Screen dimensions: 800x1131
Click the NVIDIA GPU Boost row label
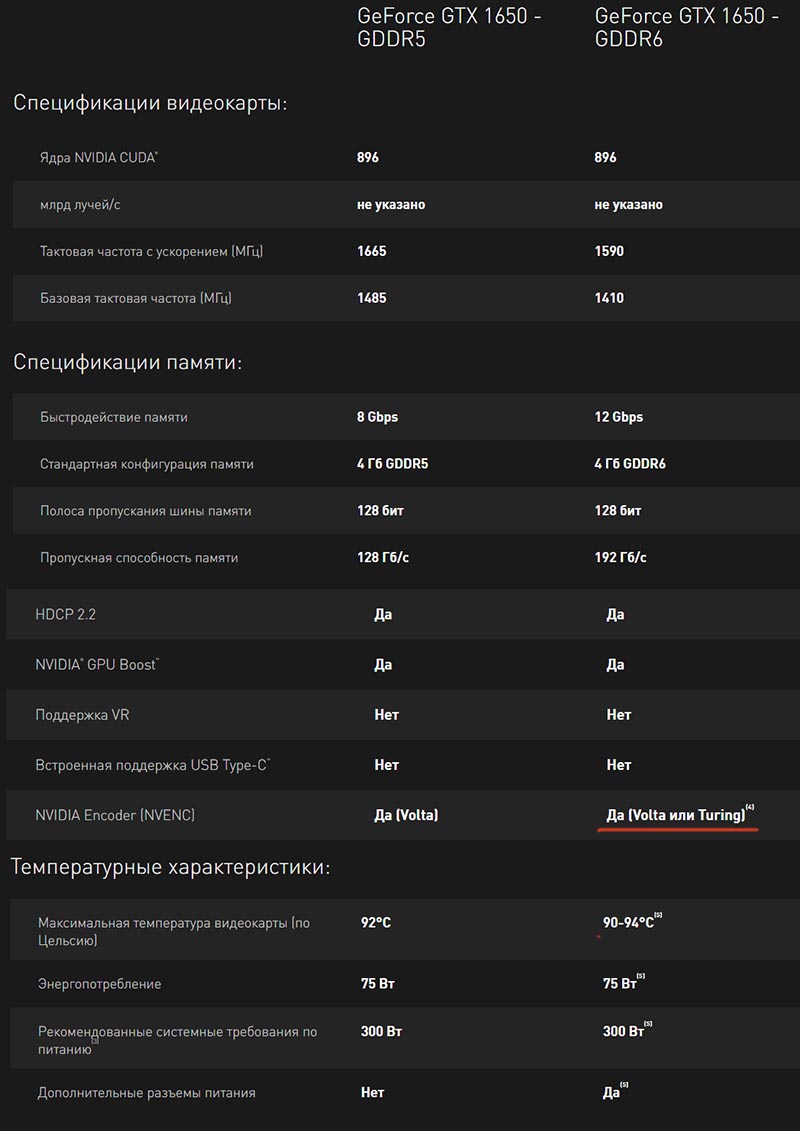97,664
